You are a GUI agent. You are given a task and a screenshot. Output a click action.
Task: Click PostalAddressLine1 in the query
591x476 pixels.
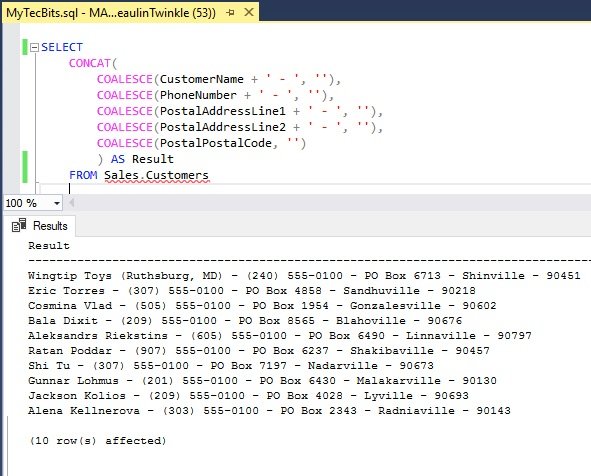[223, 111]
